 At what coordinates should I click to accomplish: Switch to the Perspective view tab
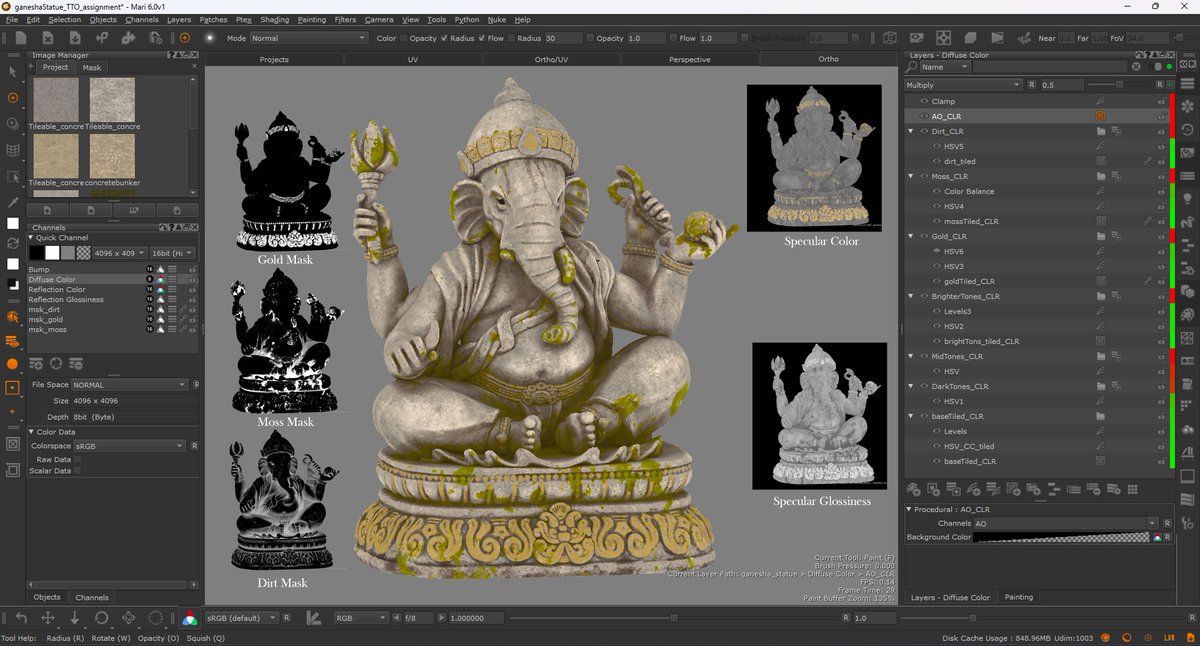click(690, 59)
